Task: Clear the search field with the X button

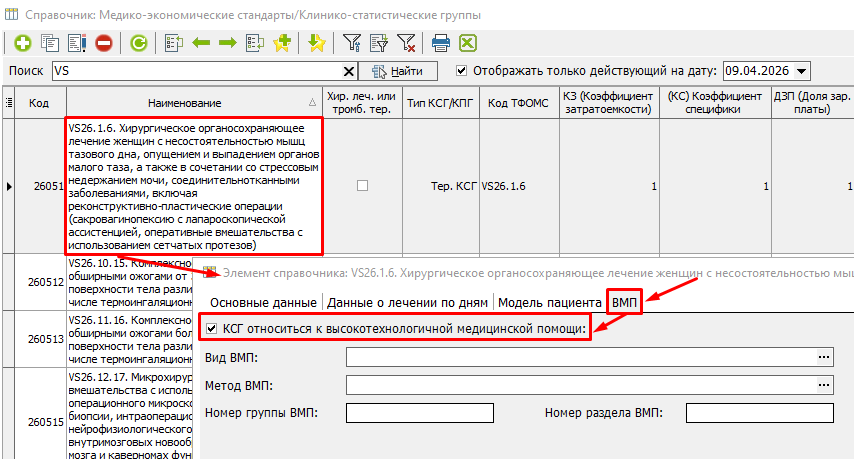Action: tap(349, 71)
